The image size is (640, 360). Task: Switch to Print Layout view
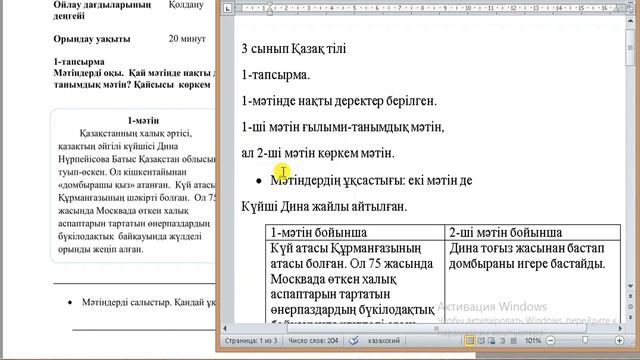tap(470, 340)
